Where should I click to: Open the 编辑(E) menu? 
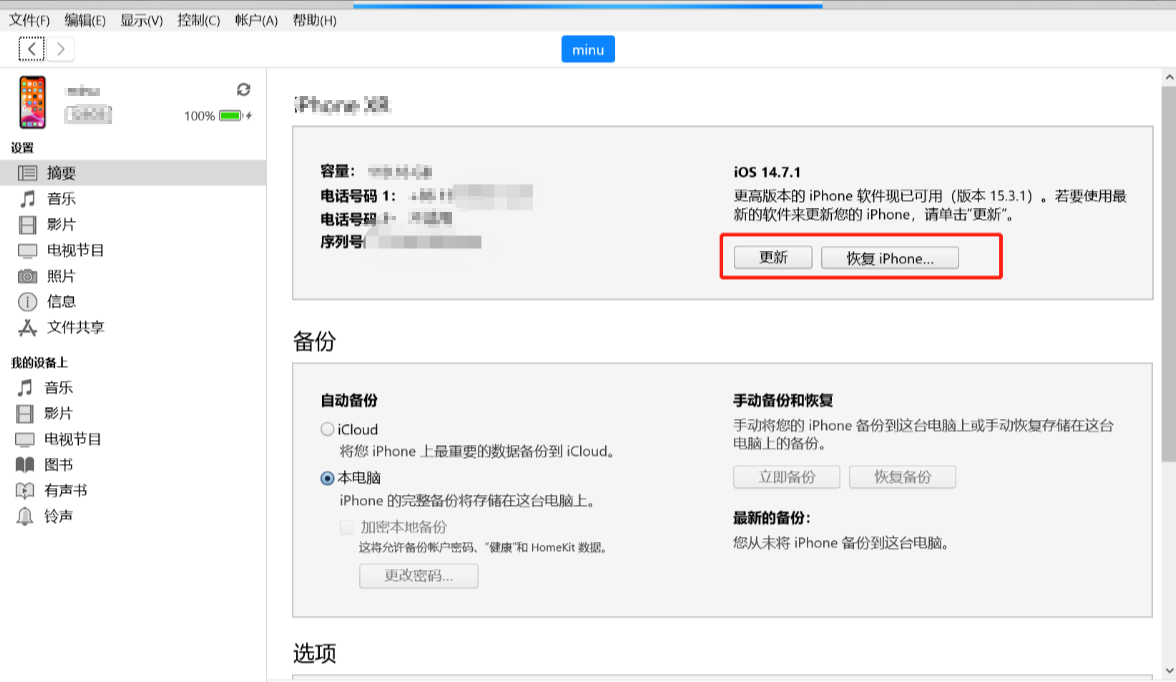[x=85, y=20]
